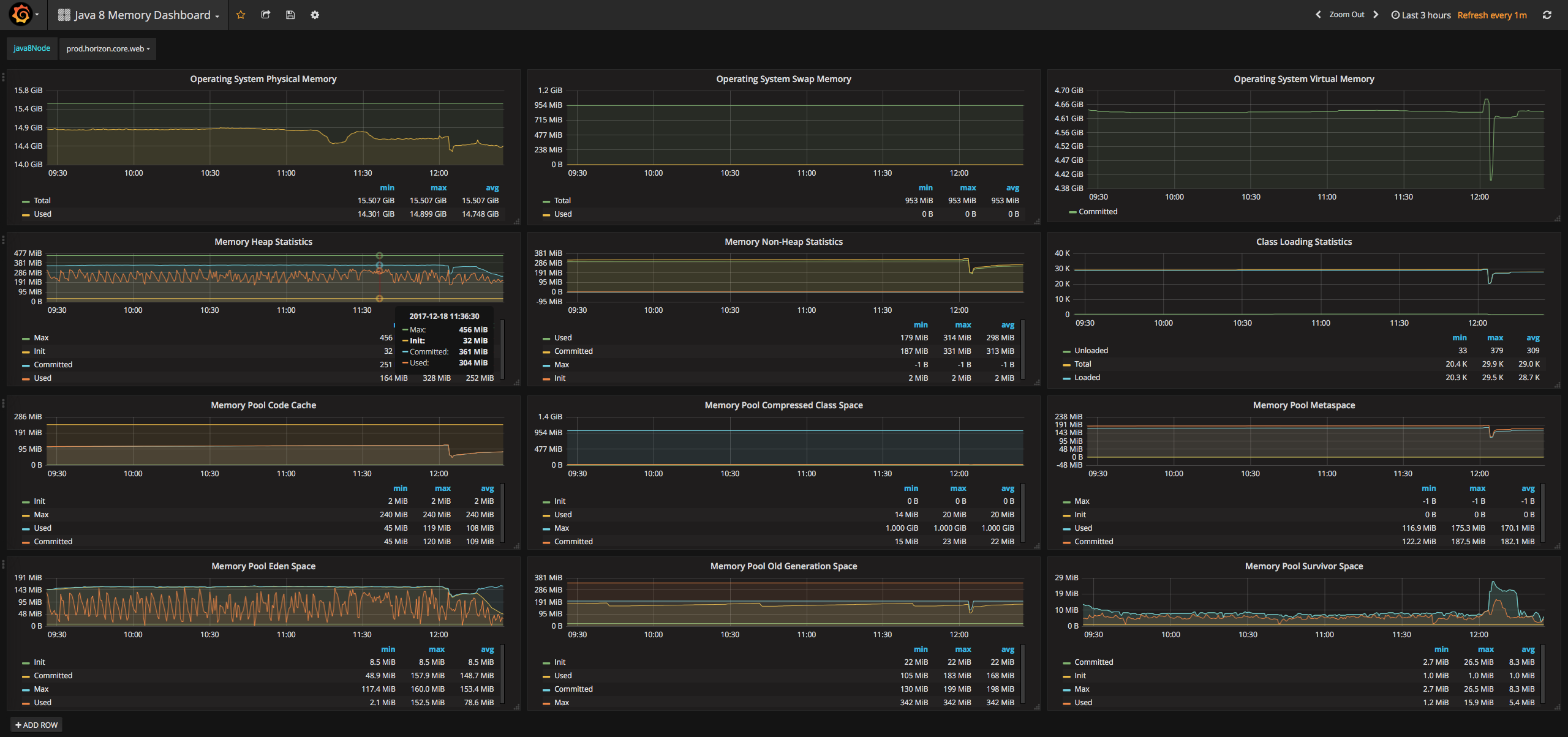Image resolution: width=1568 pixels, height=737 pixels.
Task: Sort Swap Memory legend by max column
Action: (x=968, y=188)
